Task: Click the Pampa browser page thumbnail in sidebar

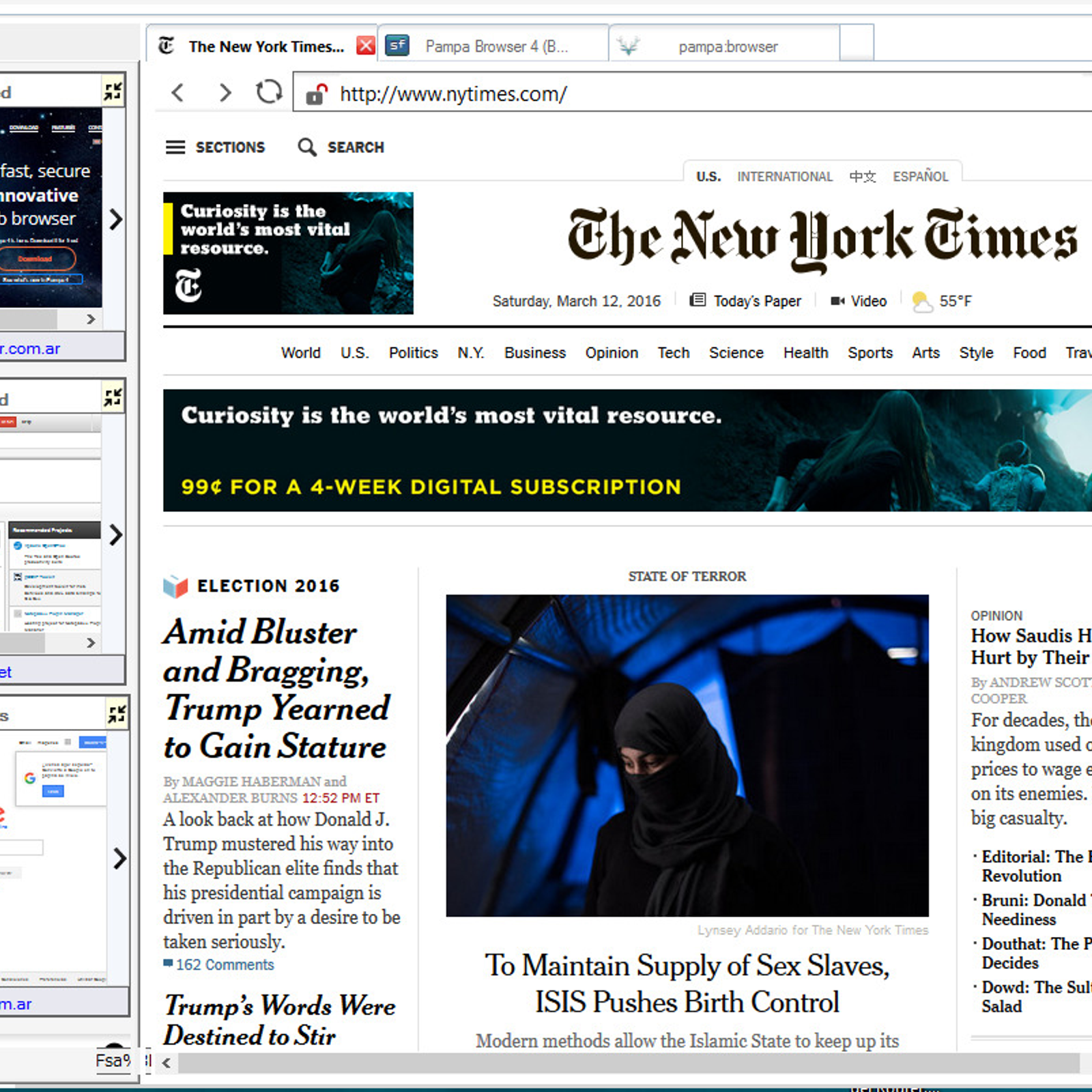Action: [x=51, y=208]
